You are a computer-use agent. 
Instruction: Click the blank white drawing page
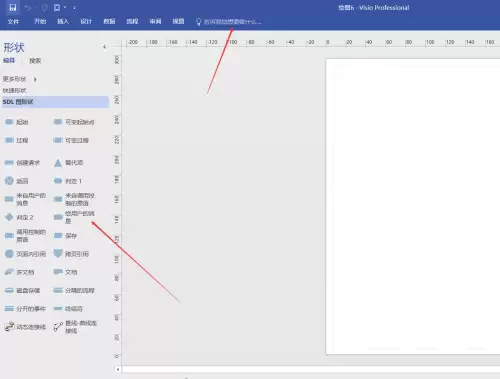[413, 206]
